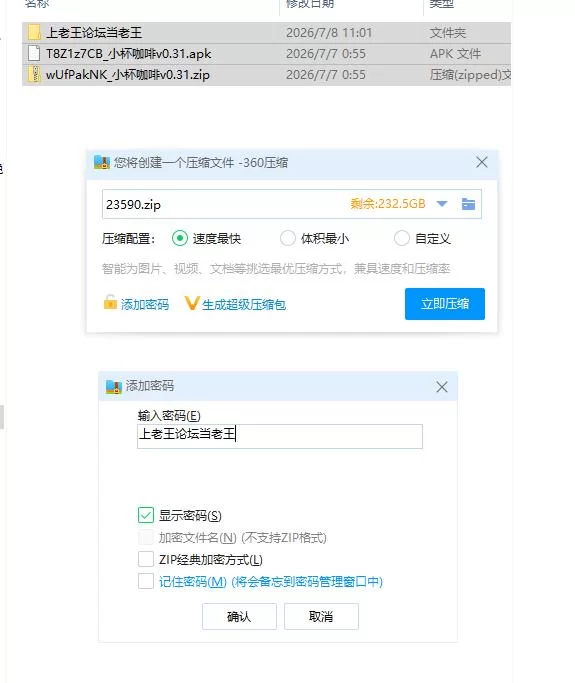Viewport: 575px width, 683px height.
Task: Select the wUfPakNK zip file icon
Action: coord(34,74)
